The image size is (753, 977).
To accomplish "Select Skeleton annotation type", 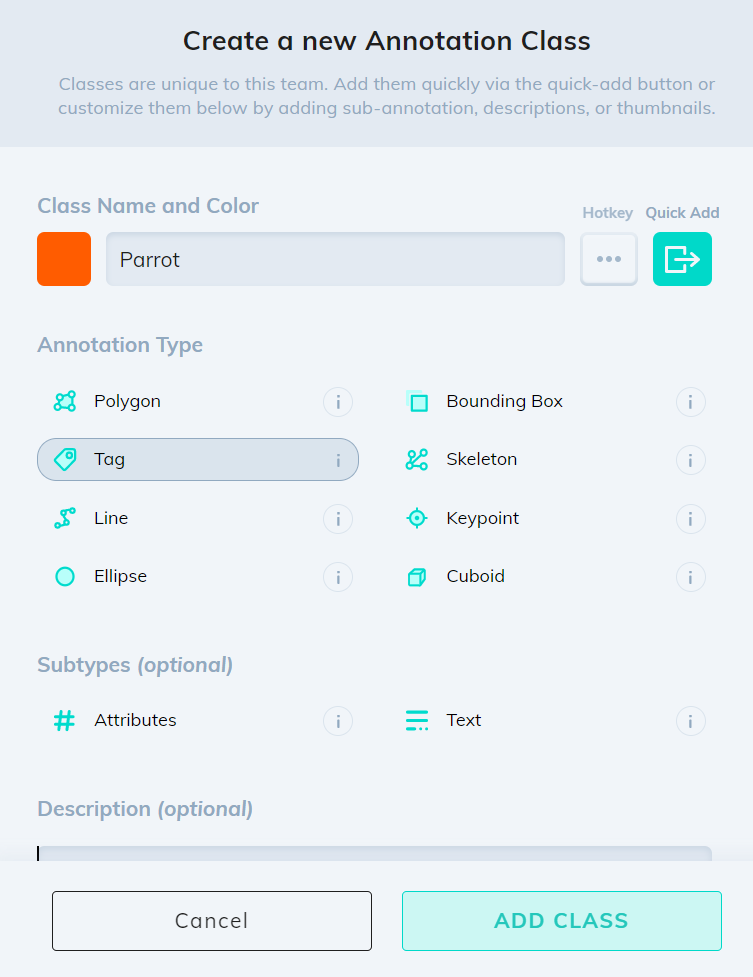I will [x=481, y=460].
